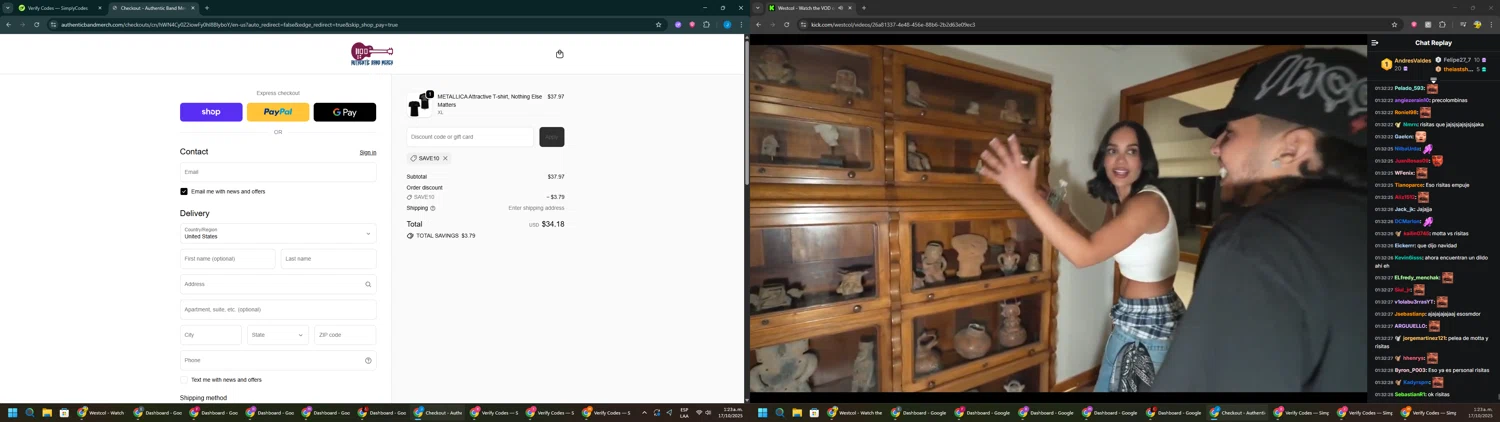1500x422 pixels.
Task: Pay with the PayPal express button
Action: coord(278,112)
